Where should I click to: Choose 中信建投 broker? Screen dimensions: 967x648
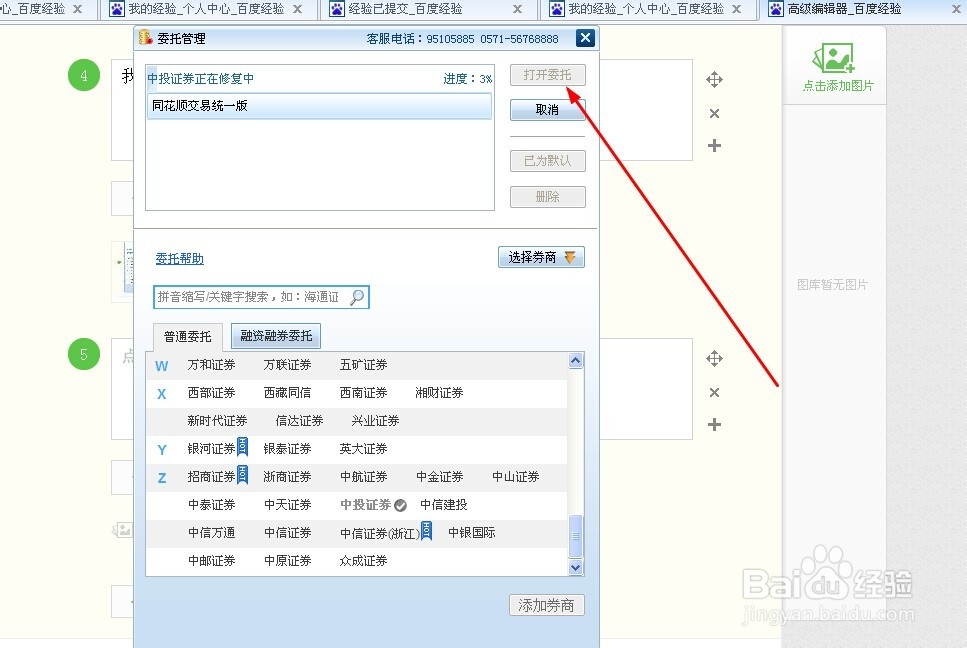click(443, 505)
